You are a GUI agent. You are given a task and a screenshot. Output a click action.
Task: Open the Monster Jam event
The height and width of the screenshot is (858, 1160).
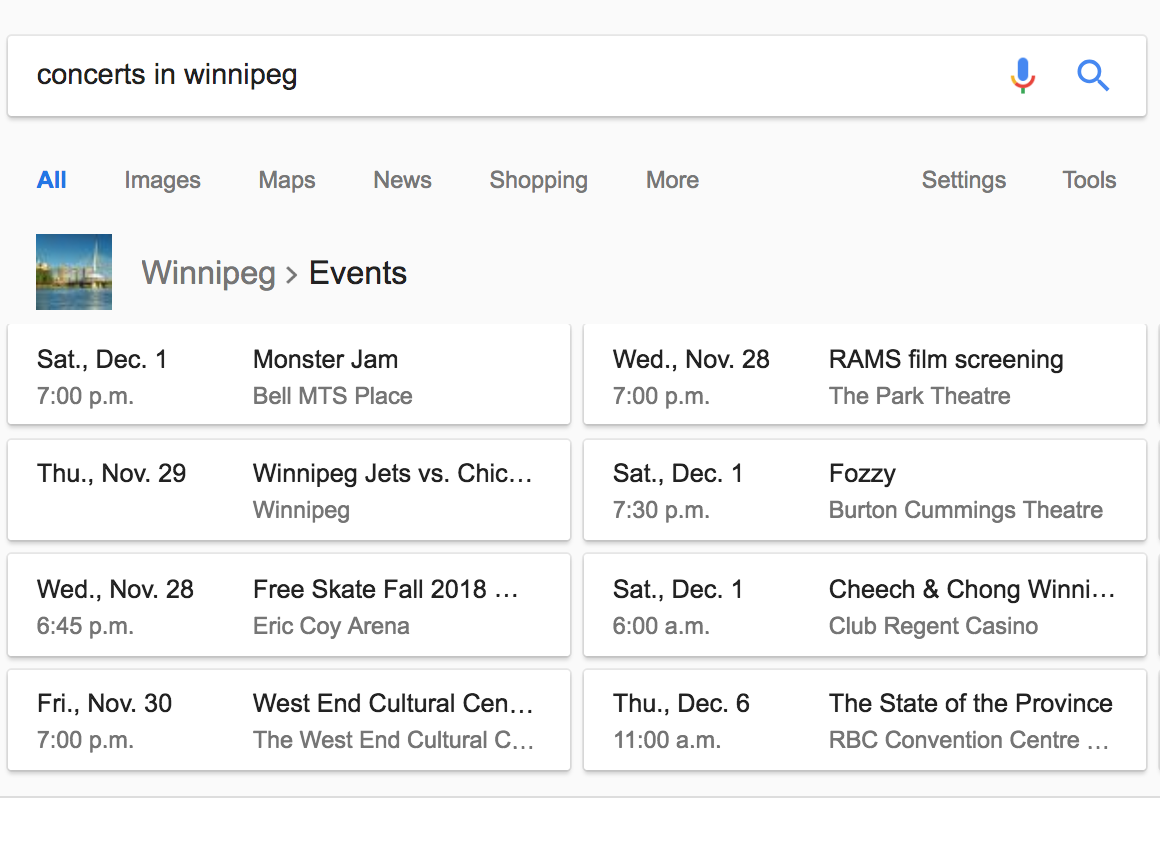point(289,374)
